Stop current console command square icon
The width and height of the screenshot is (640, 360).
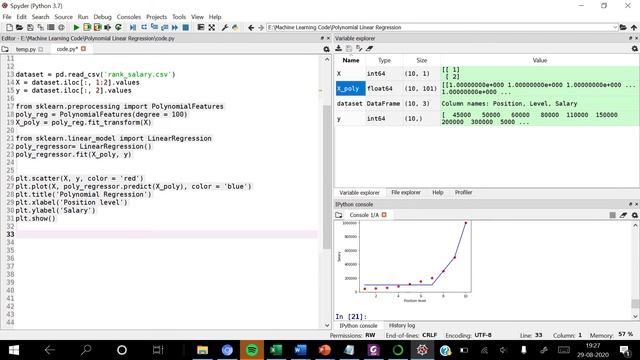coord(613,215)
